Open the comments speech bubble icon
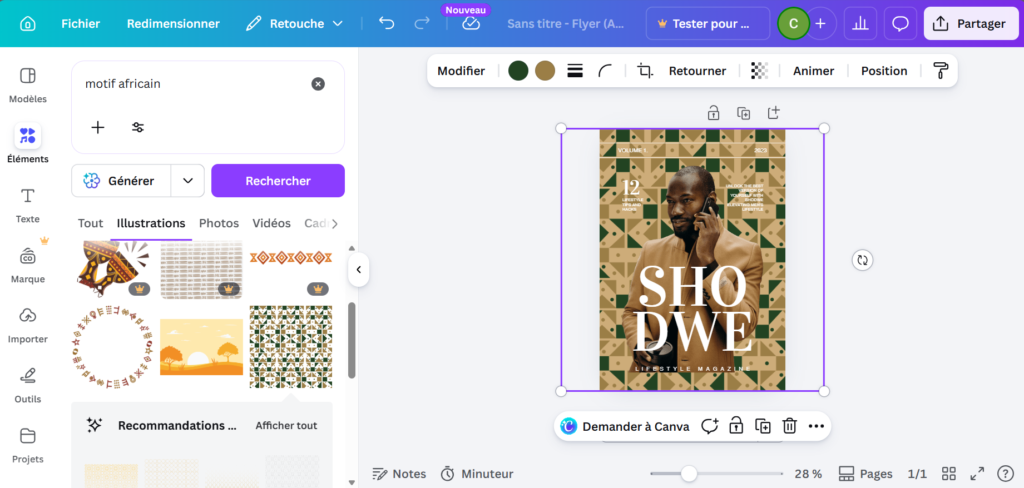This screenshot has height=488, width=1024. click(x=900, y=23)
